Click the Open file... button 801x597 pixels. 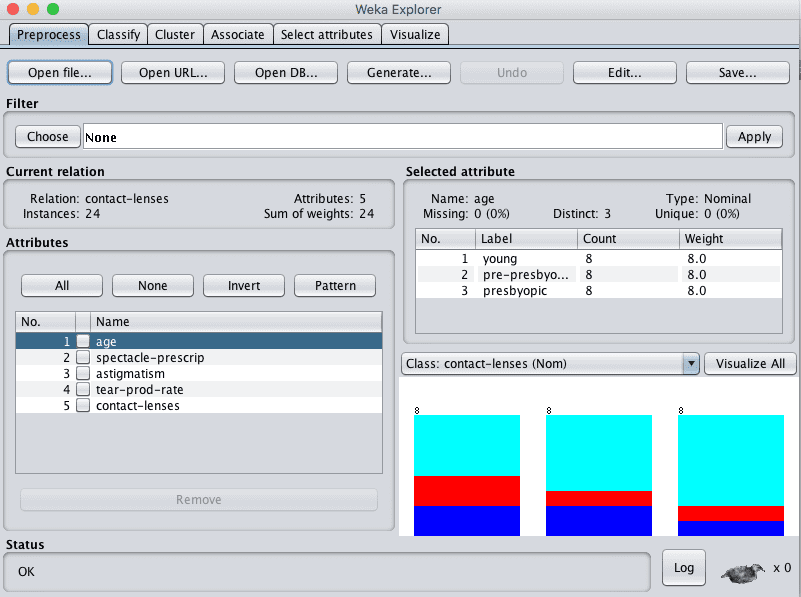[60, 73]
